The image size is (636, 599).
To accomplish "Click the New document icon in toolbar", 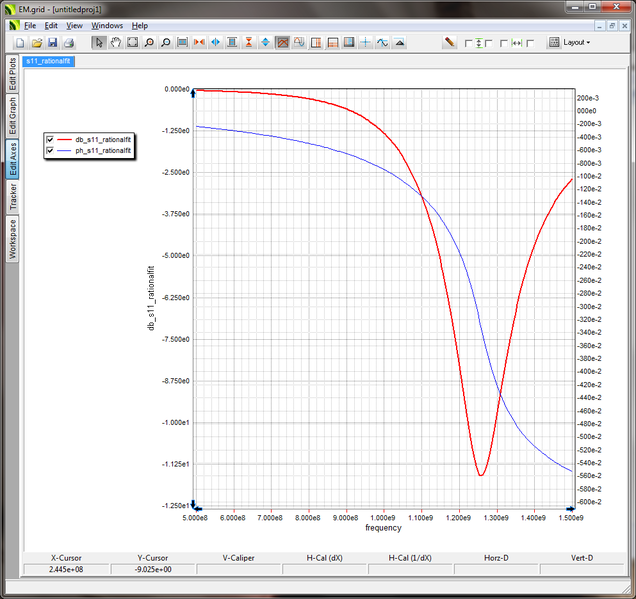I will tap(20, 43).
